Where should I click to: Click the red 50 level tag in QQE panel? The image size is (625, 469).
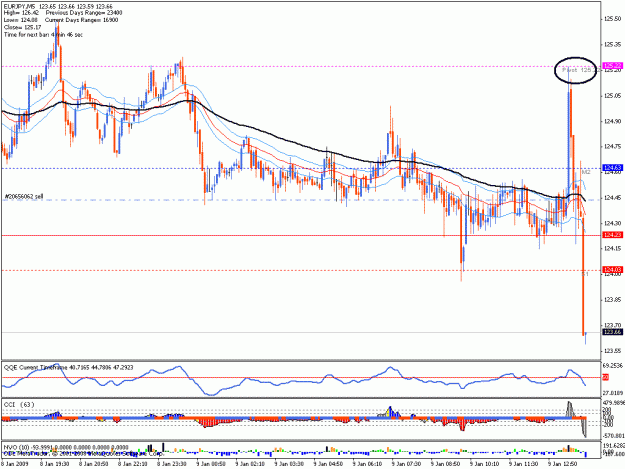(x=605, y=377)
